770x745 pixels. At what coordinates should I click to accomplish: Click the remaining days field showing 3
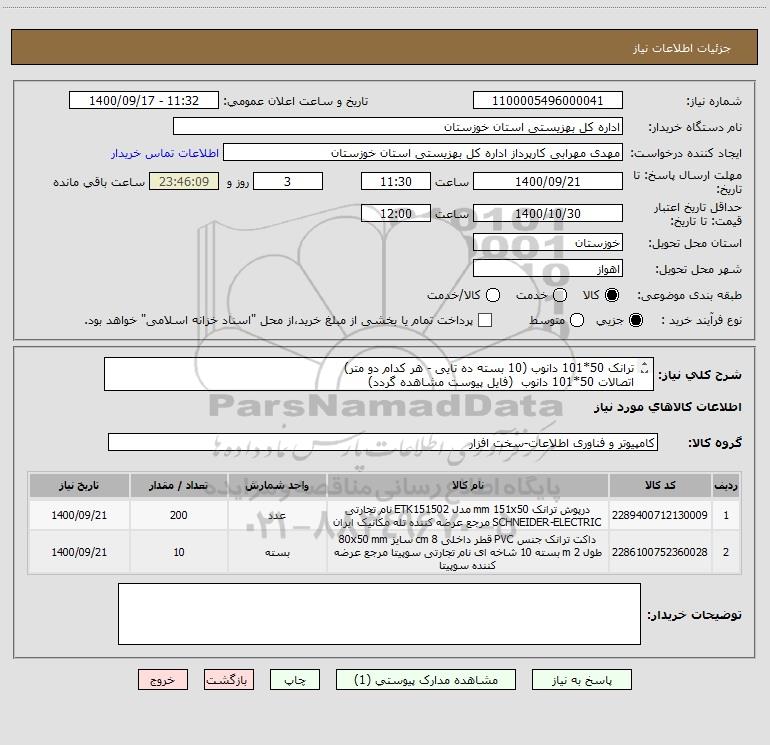[288, 181]
